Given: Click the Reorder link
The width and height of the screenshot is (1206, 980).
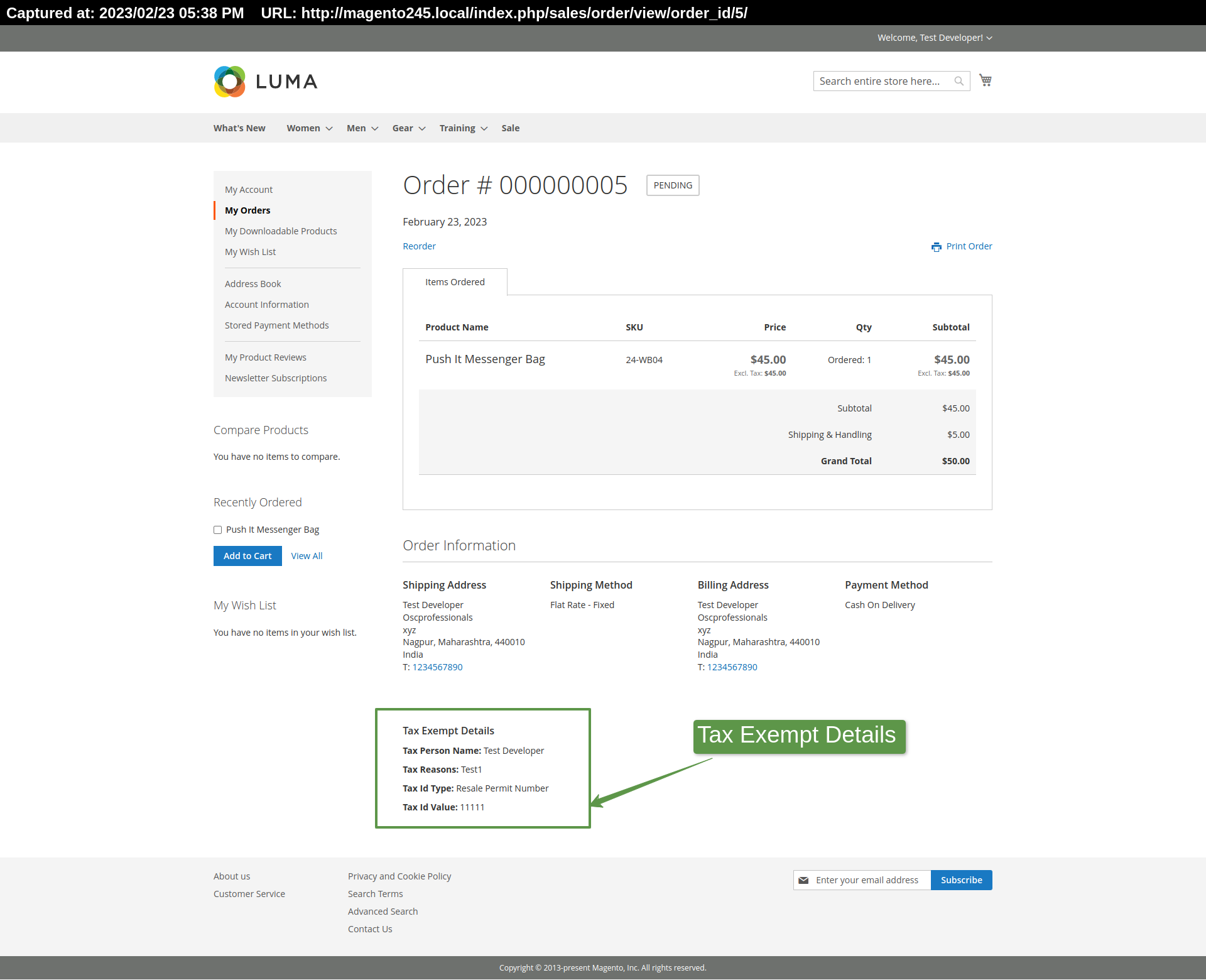Looking at the screenshot, I should (419, 246).
